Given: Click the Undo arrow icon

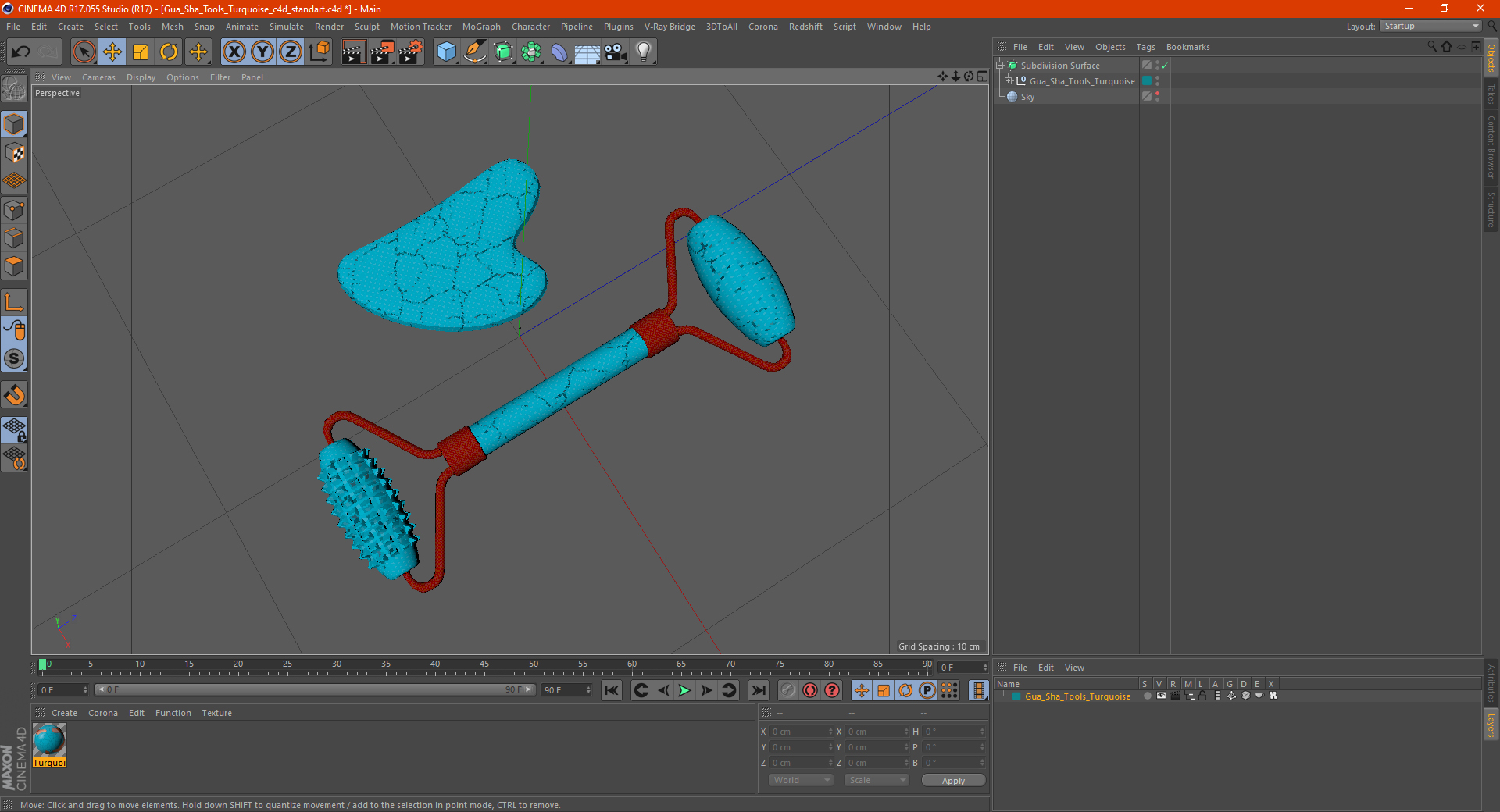Looking at the screenshot, I should (21, 52).
